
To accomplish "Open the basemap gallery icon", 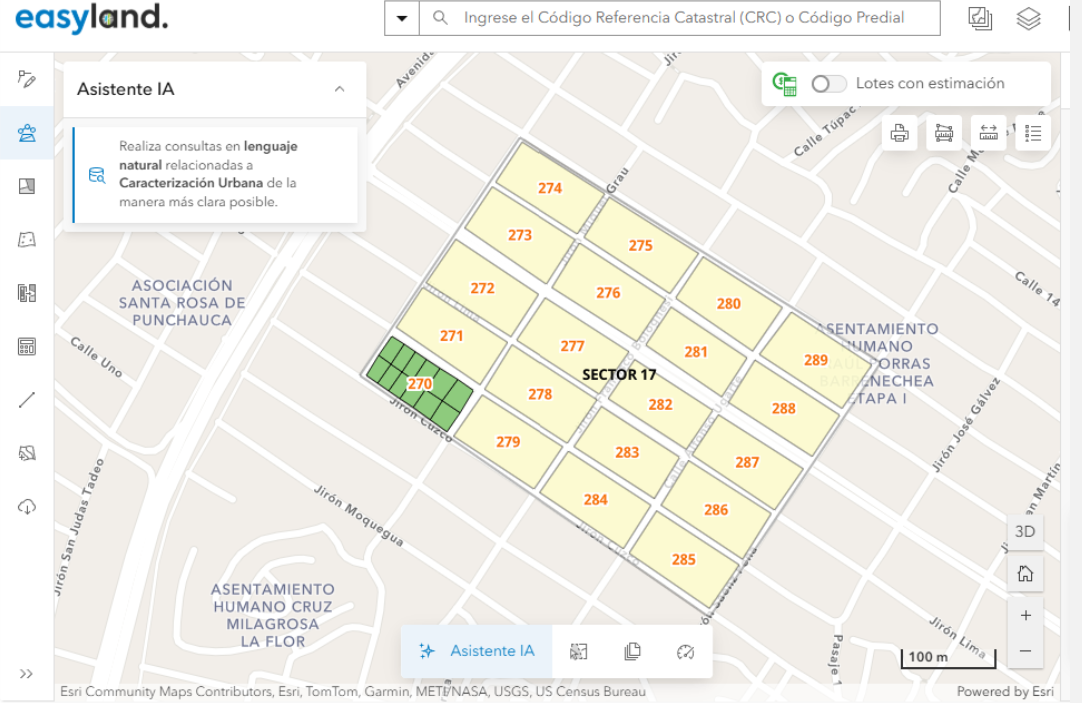I will [x=980, y=18].
